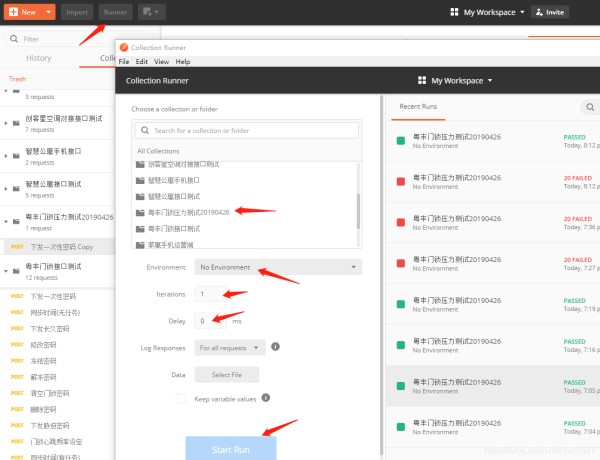Open the PASSED run from 7:16
600x460 pixels.
(492, 345)
